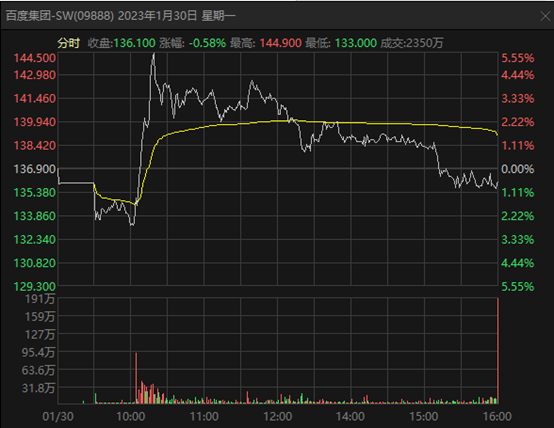Click the 191万 volume axis label
Viewport: 554px width, 428px height.
pos(40,299)
